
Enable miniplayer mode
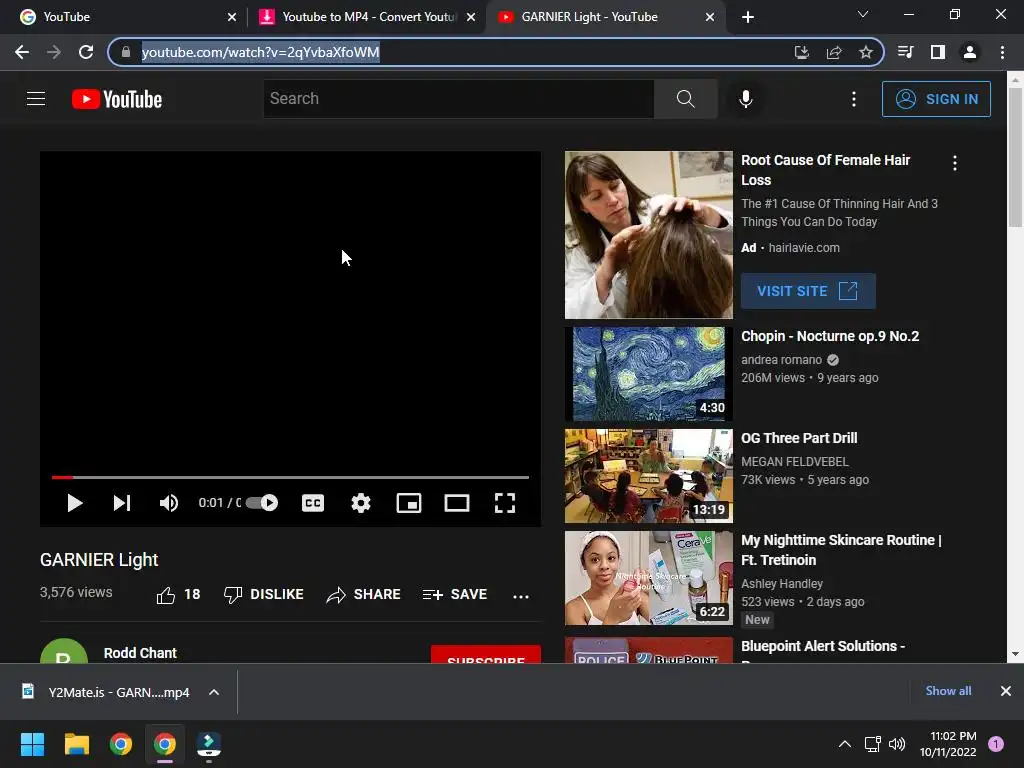click(x=409, y=503)
